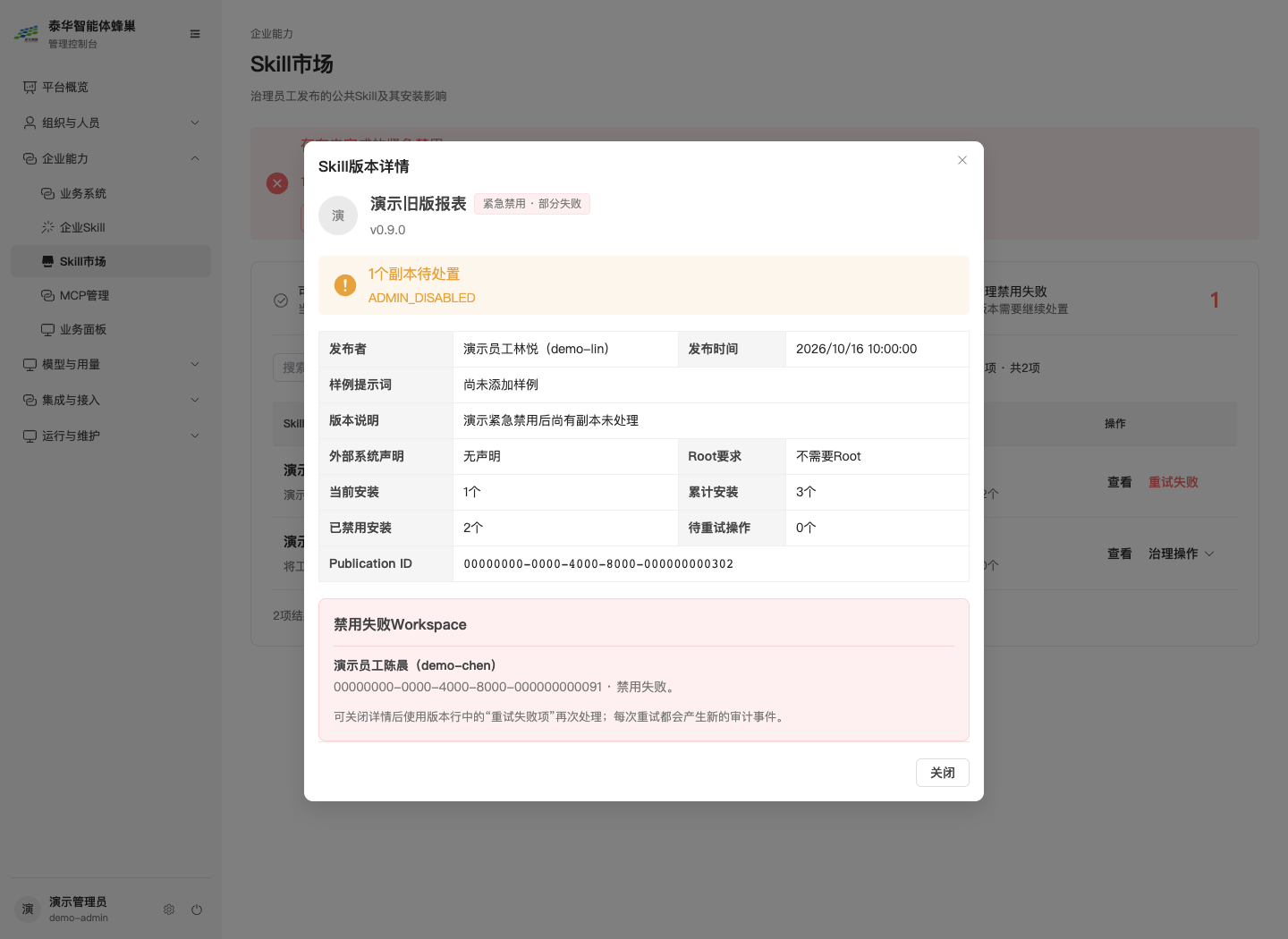Click the 平台概览 icon in sidebar
This screenshot has height=939, width=1288.
(x=30, y=87)
